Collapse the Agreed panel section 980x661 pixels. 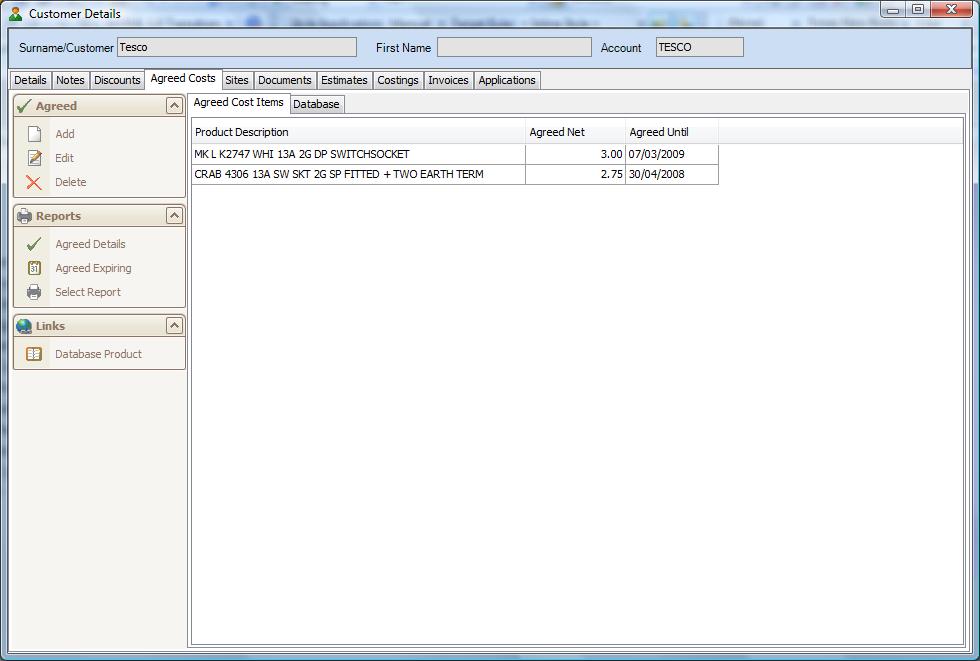174,106
